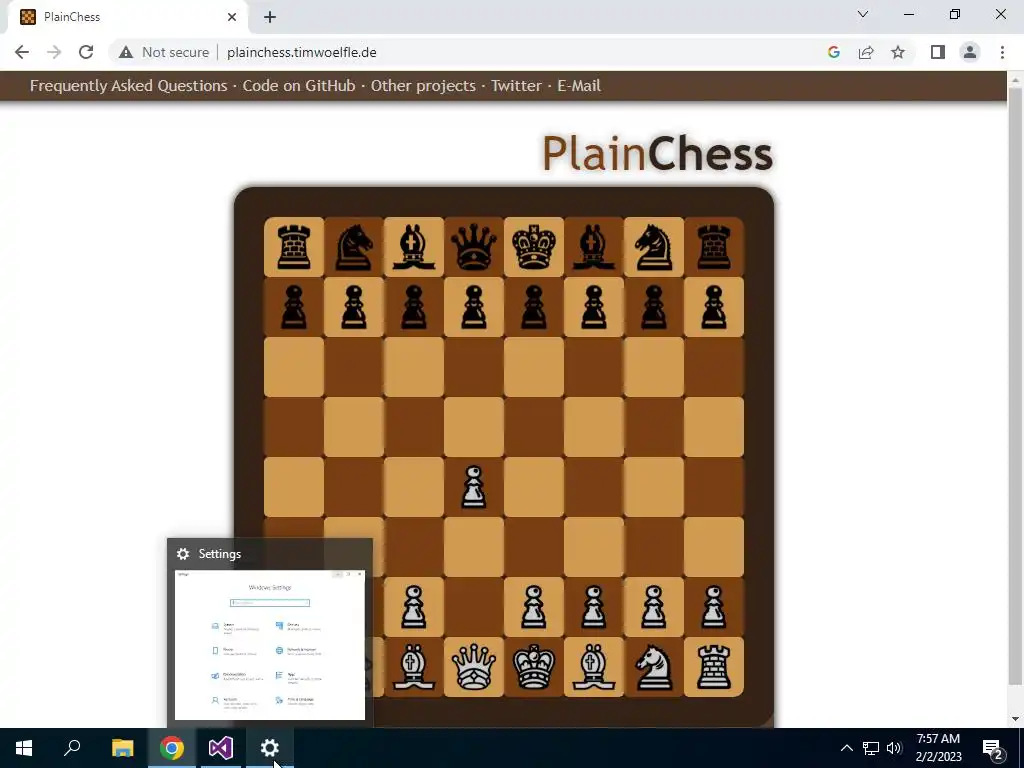This screenshot has width=1024, height=768.
Task: Reload the current page
Action: click(86, 52)
